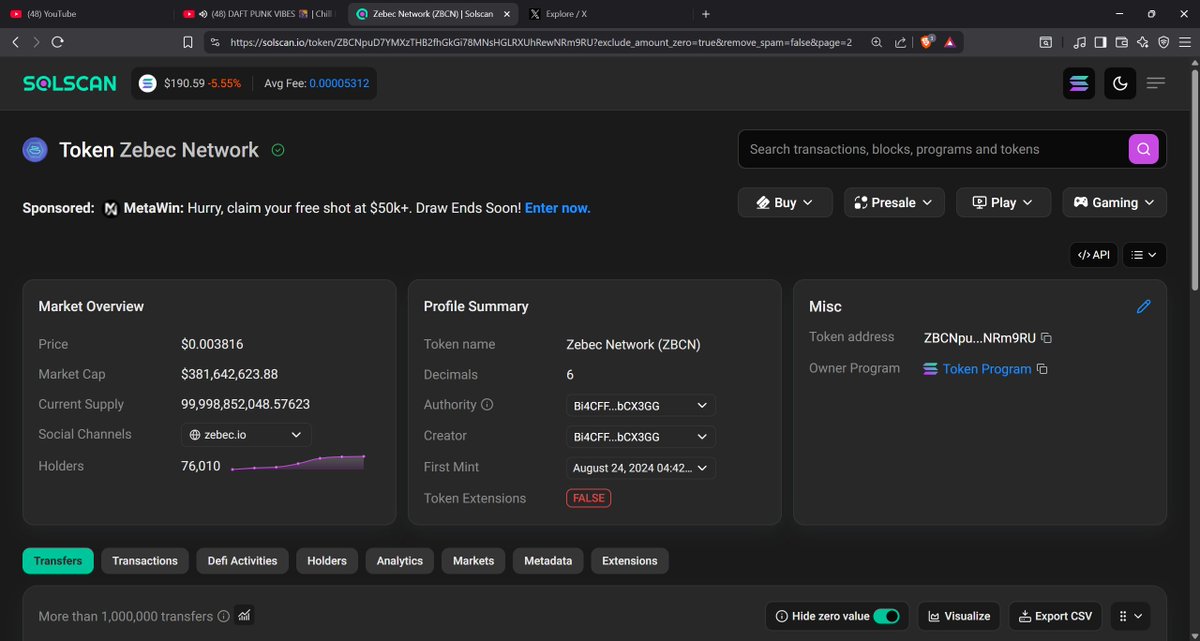Click the Holders trend sparkline chart
The height and width of the screenshot is (641, 1200).
pos(298,463)
